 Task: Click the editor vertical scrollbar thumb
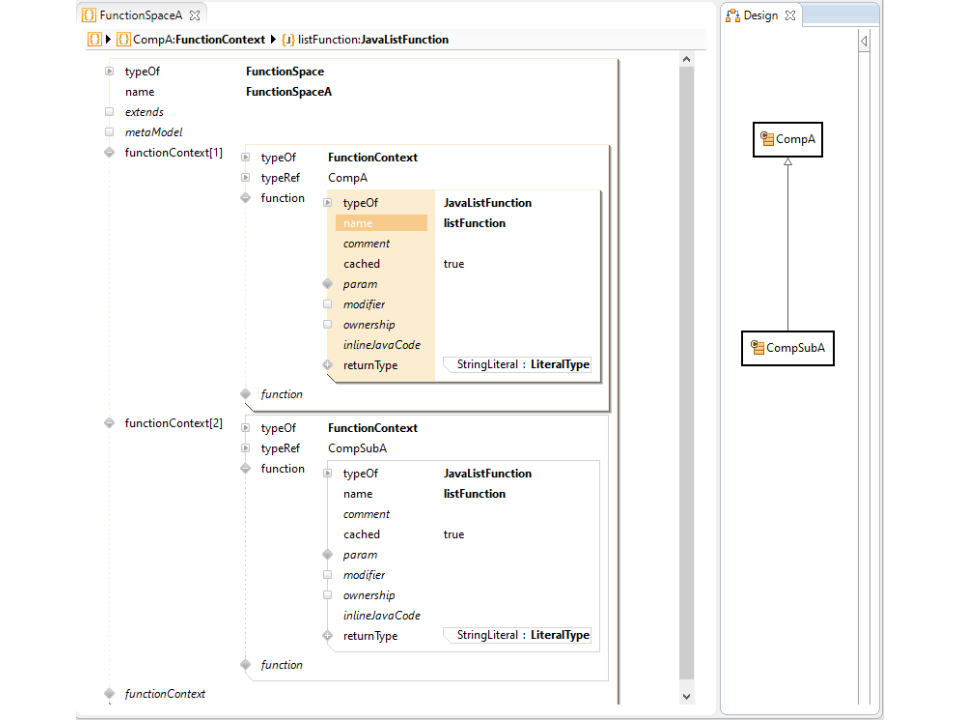(686, 373)
